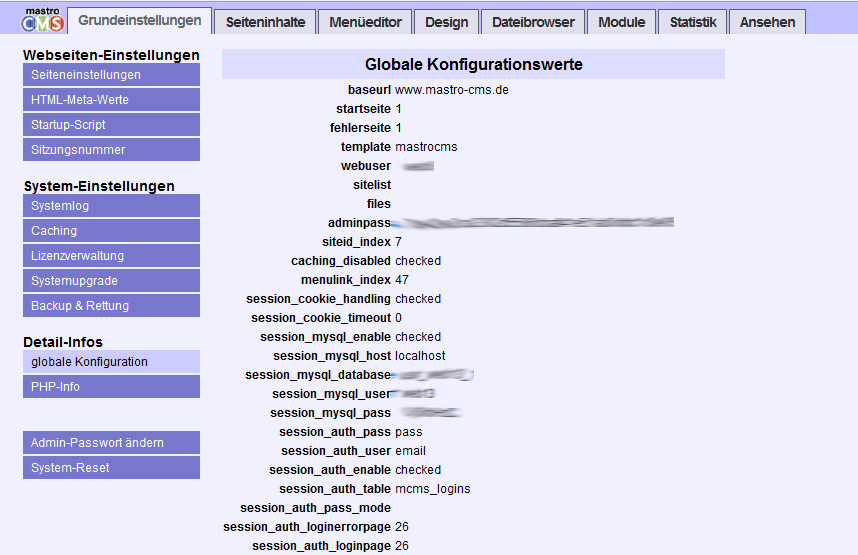Click the session_mysql_host value localhost
Viewport: 858px width, 555px height.
click(x=420, y=356)
